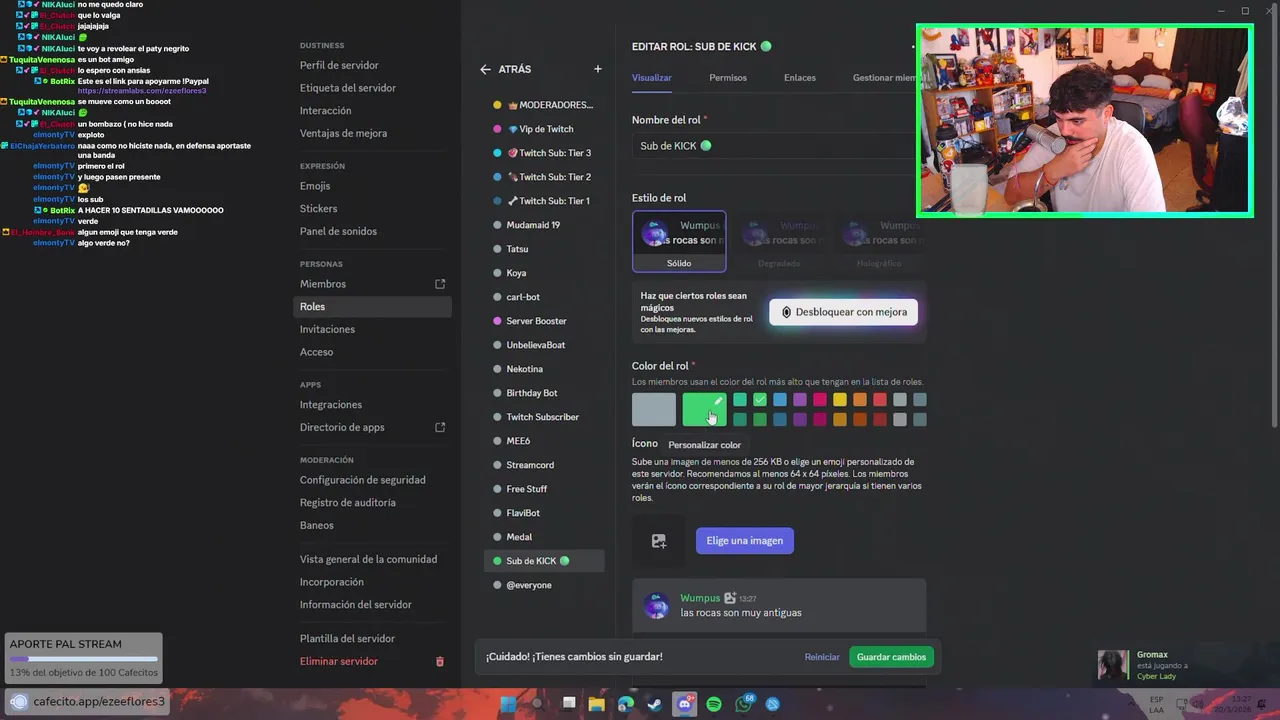Click the volume icon in system tray
Viewport: 1280px width, 720px height.
click(1198, 704)
